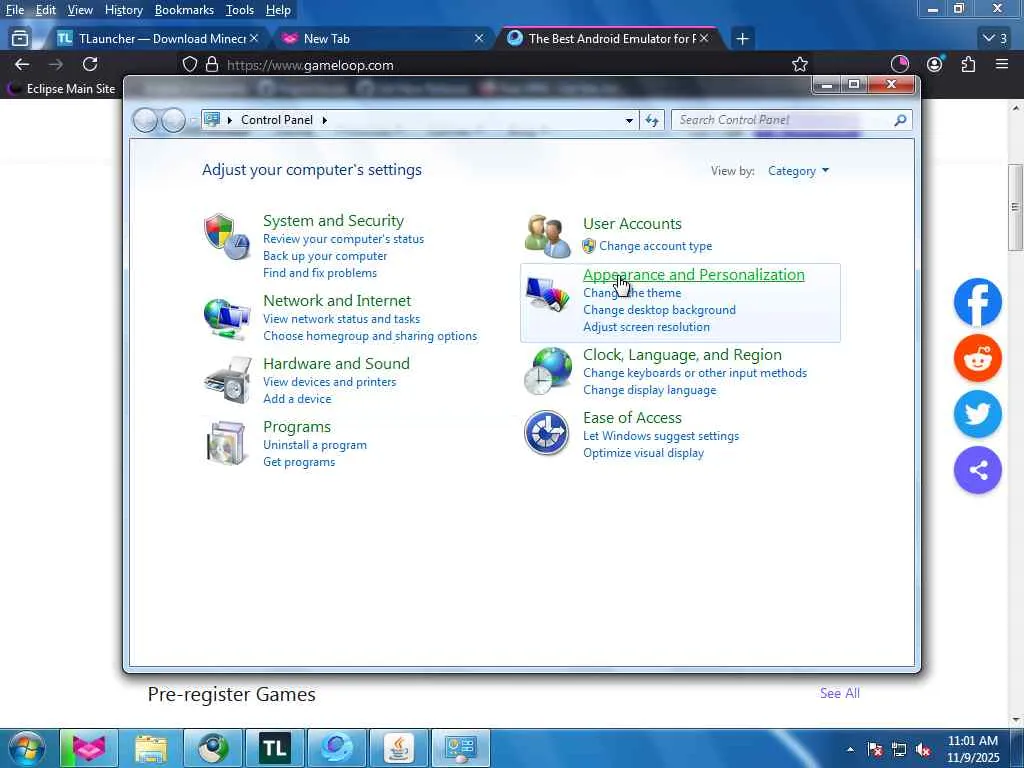
Task: Click Back up your computer link
Action: [325, 256]
